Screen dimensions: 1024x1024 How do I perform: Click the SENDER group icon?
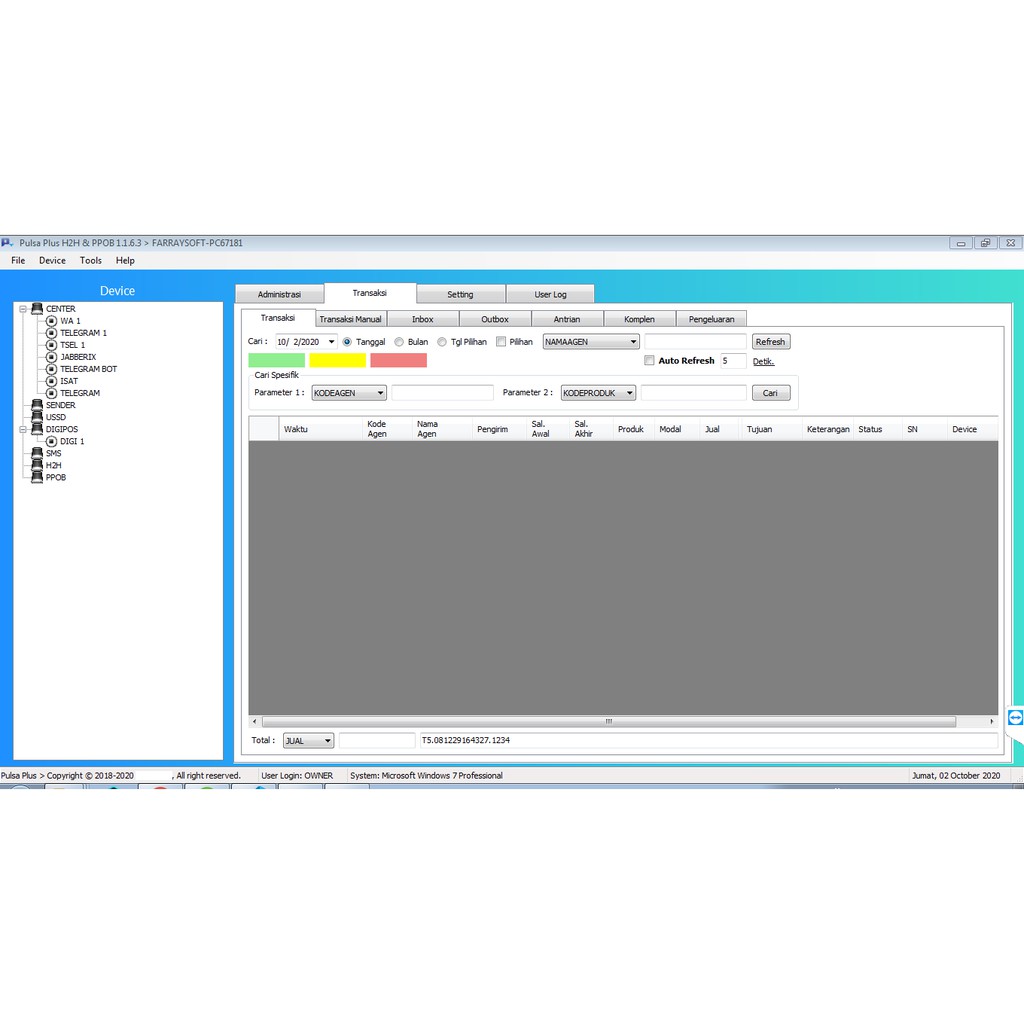pyautogui.click(x=37, y=405)
